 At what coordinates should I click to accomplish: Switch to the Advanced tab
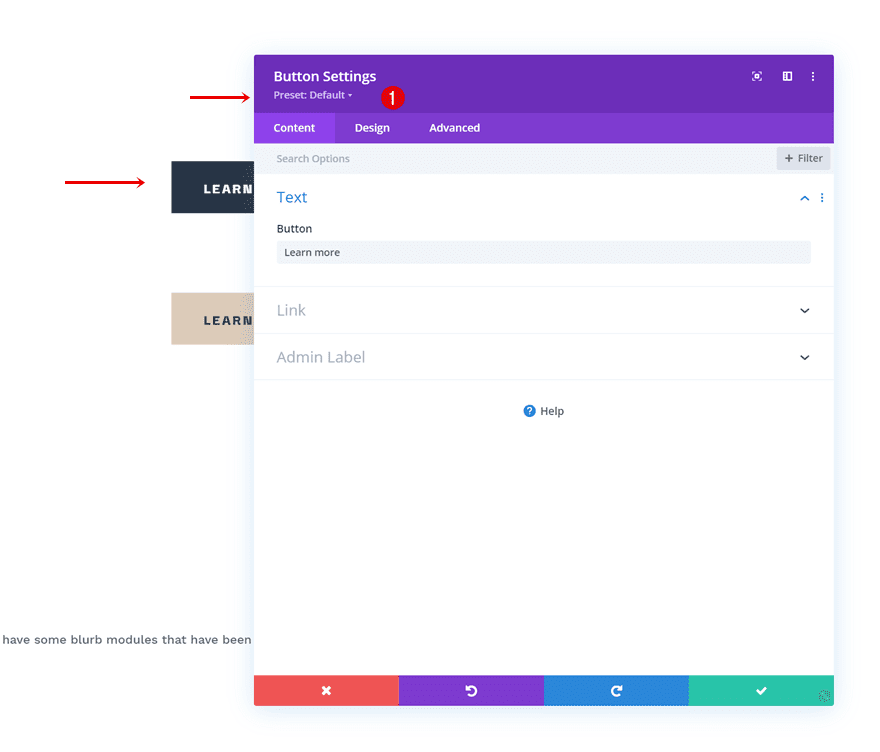coord(454,127)
